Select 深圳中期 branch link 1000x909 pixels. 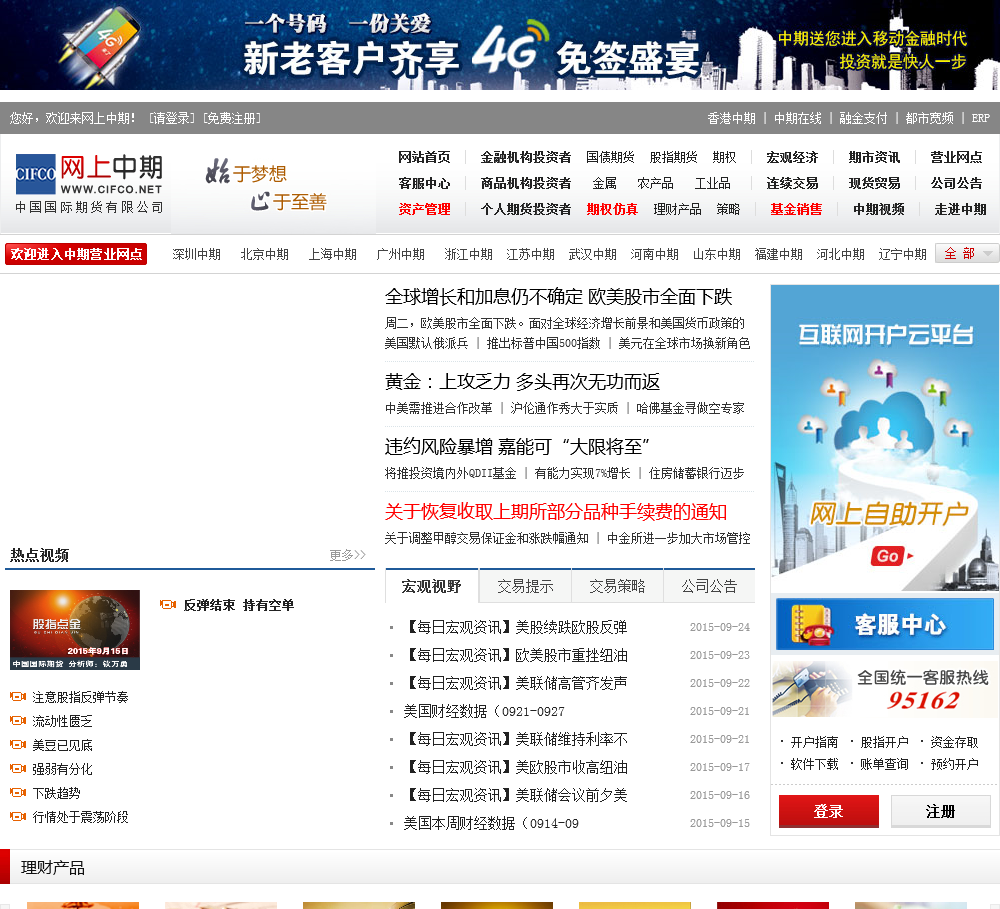point(196,254)
